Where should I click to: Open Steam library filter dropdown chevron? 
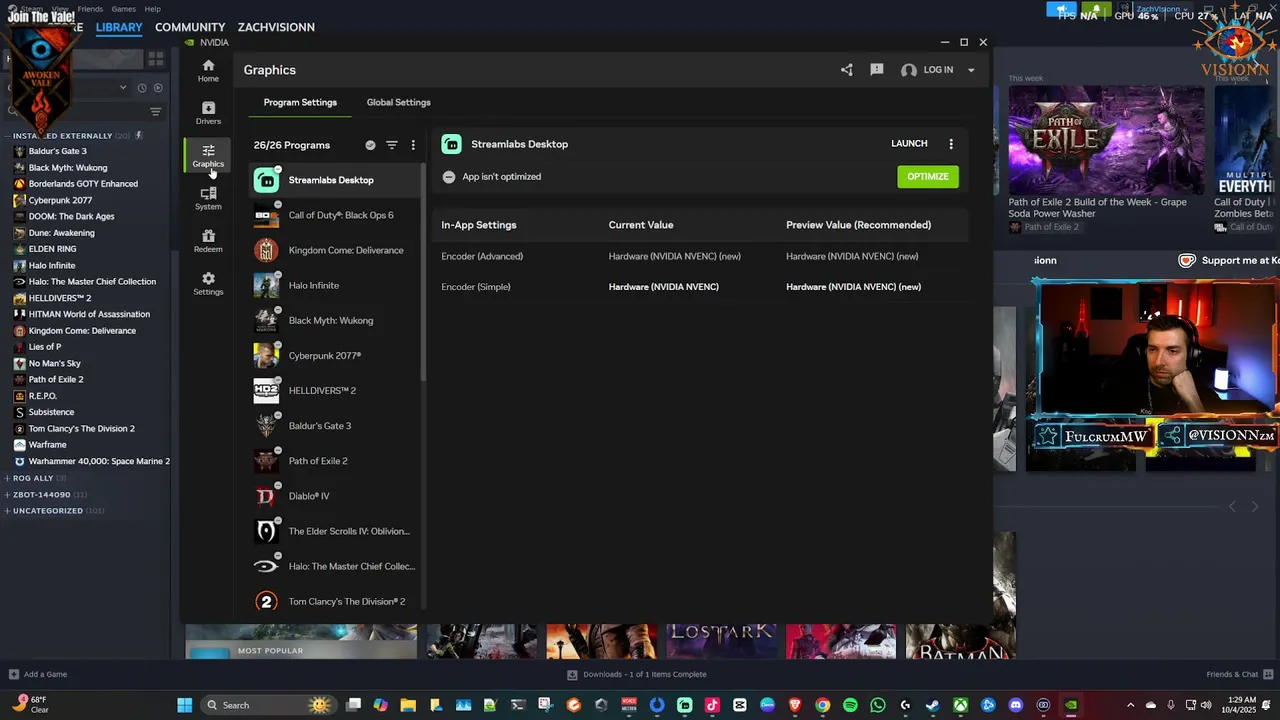click(123, 87)
